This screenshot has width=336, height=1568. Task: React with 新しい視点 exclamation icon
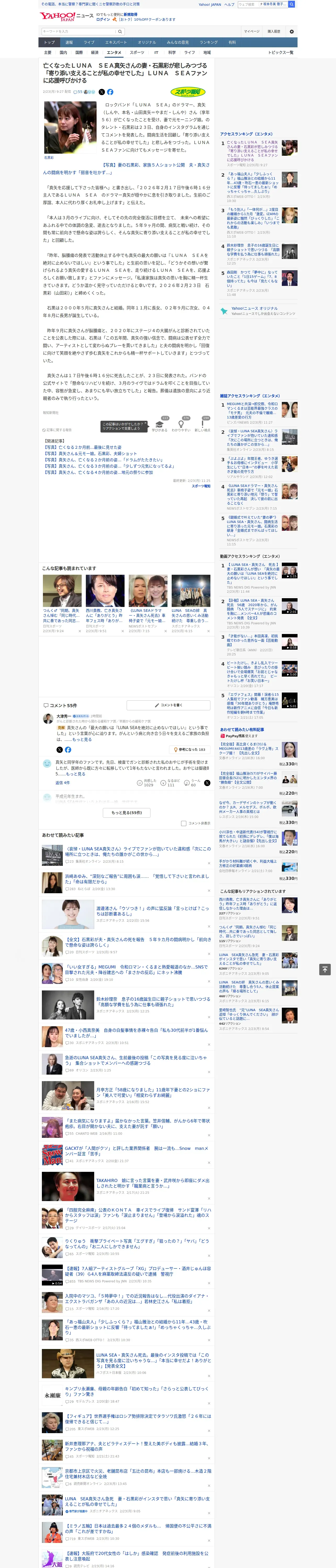[203, 424]
